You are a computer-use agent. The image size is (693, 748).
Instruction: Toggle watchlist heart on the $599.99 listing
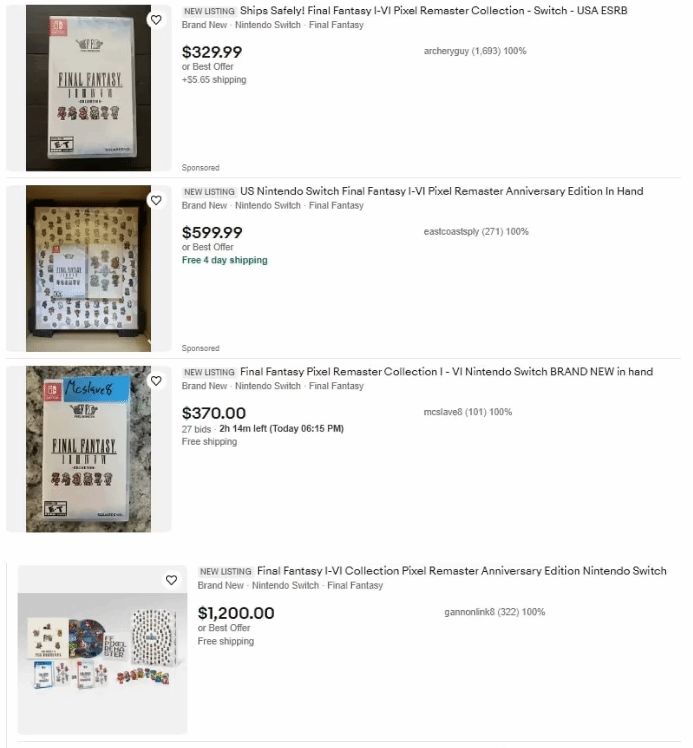(x=156, y=200)
